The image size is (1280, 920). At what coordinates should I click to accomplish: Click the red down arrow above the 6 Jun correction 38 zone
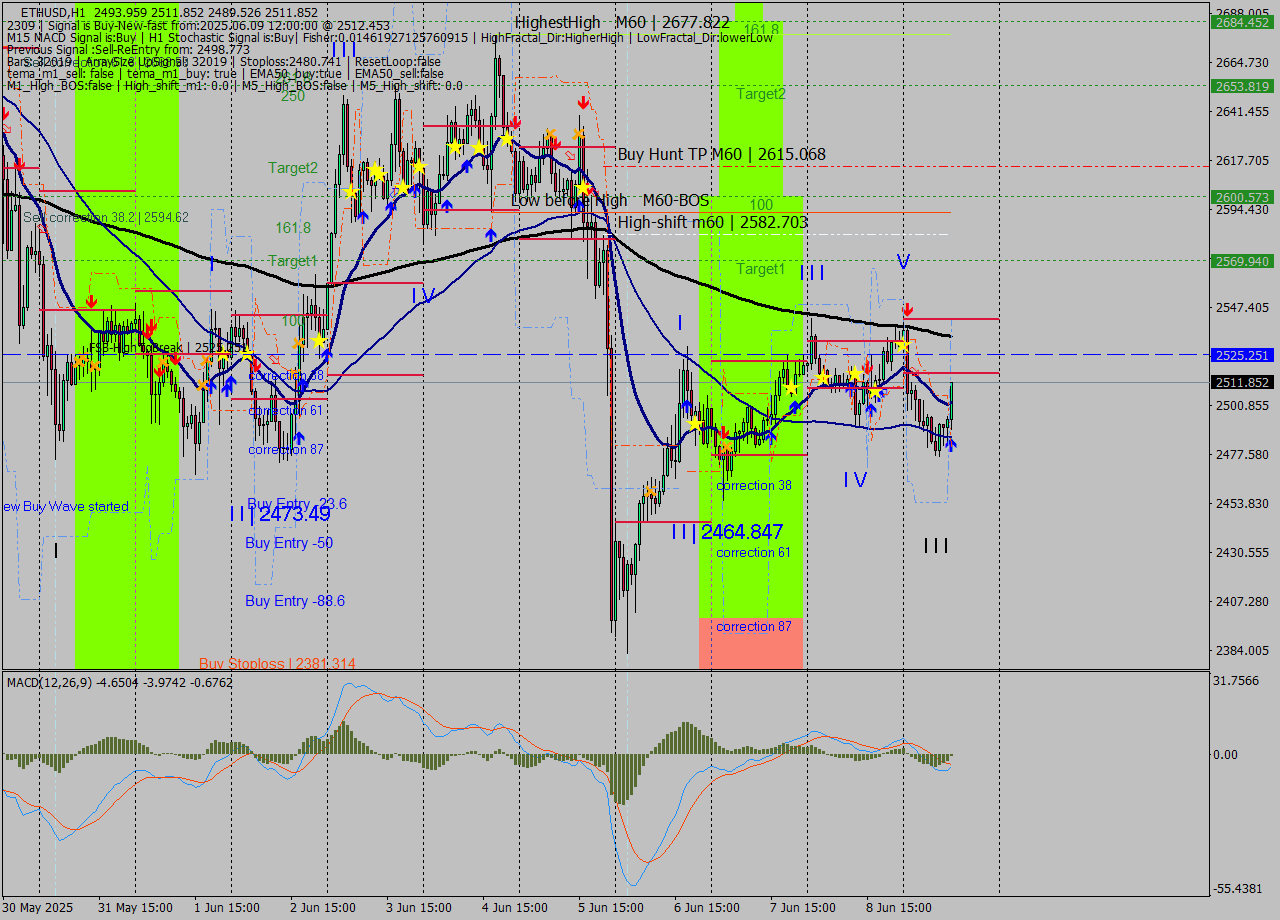(724, 433)
